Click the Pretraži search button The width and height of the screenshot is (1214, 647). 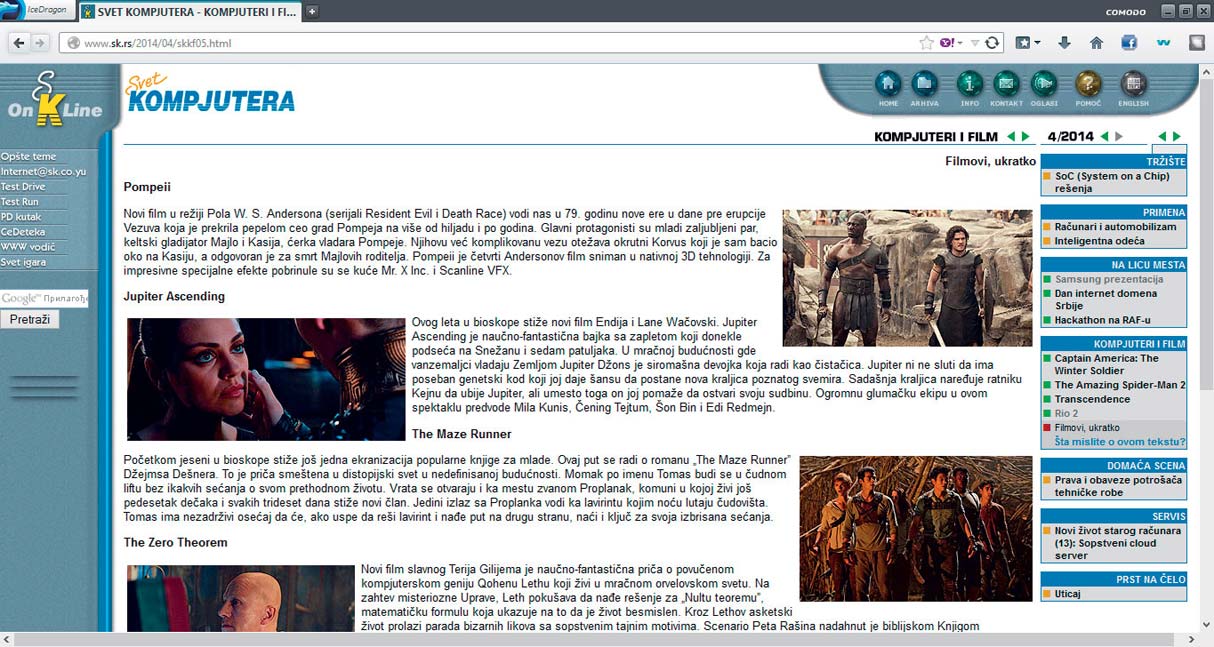click(x=30, y=320)
